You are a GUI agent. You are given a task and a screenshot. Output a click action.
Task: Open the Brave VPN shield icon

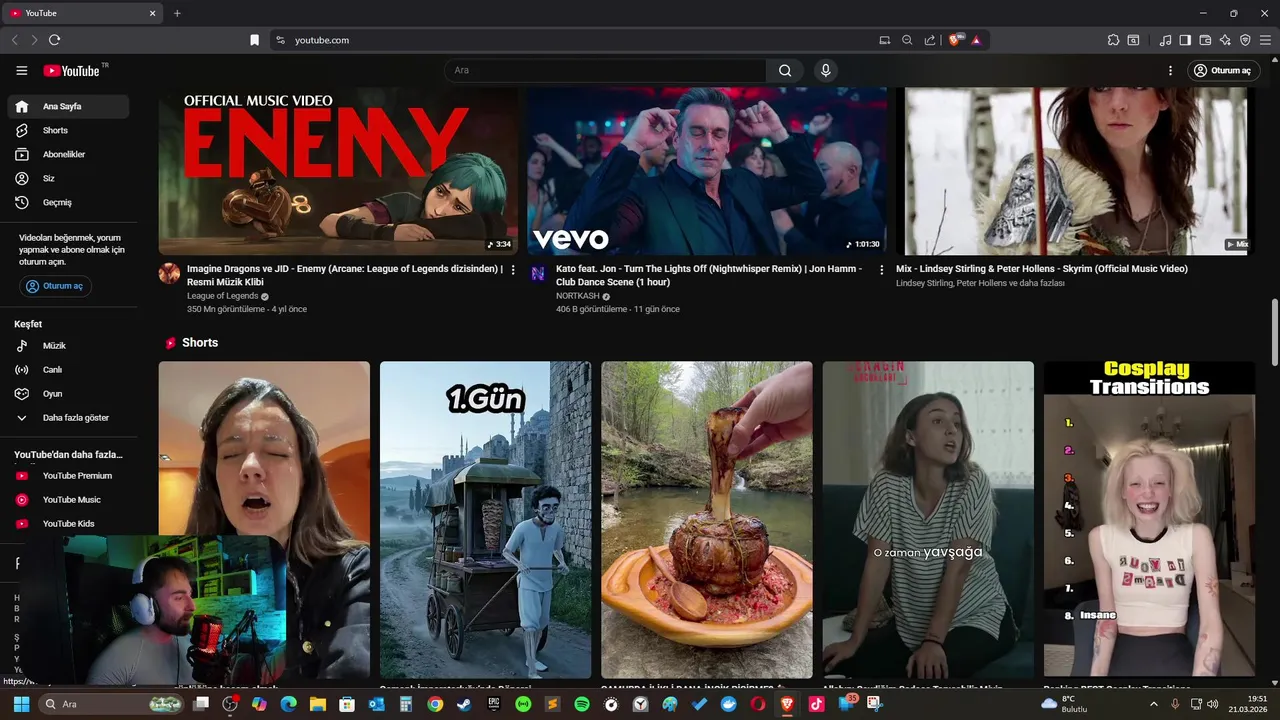pyautogui.click(x=1245, y=40)
